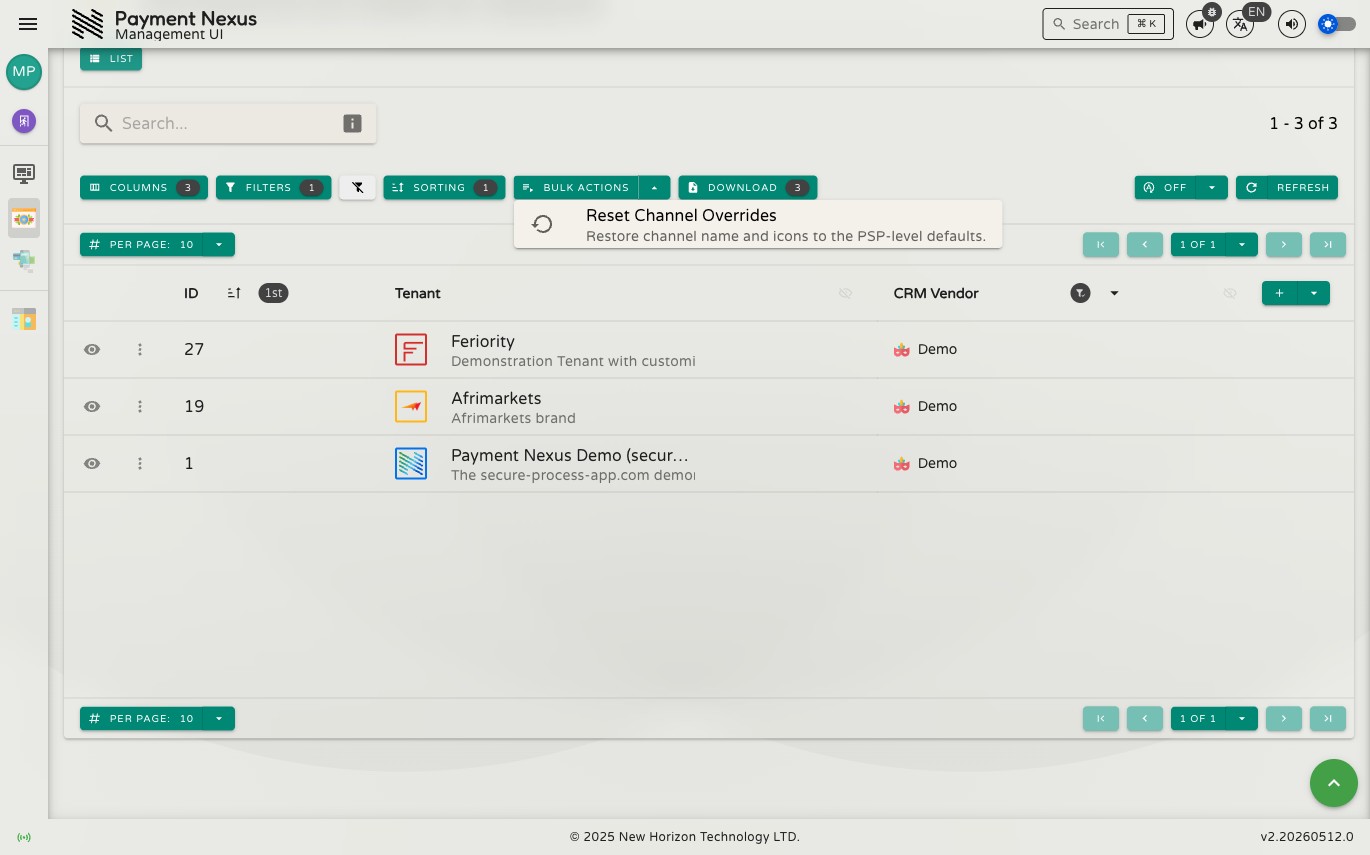Open the bottom page selector dropdown

click(1242, 718)
